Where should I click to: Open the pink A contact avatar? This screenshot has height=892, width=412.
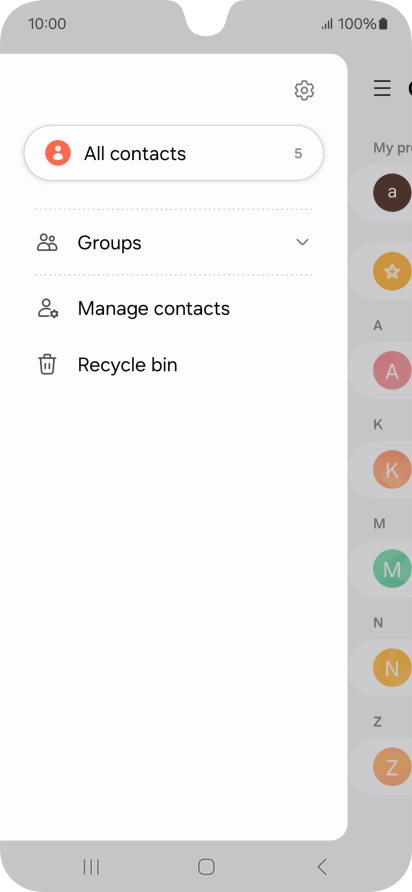pos(392,371)
